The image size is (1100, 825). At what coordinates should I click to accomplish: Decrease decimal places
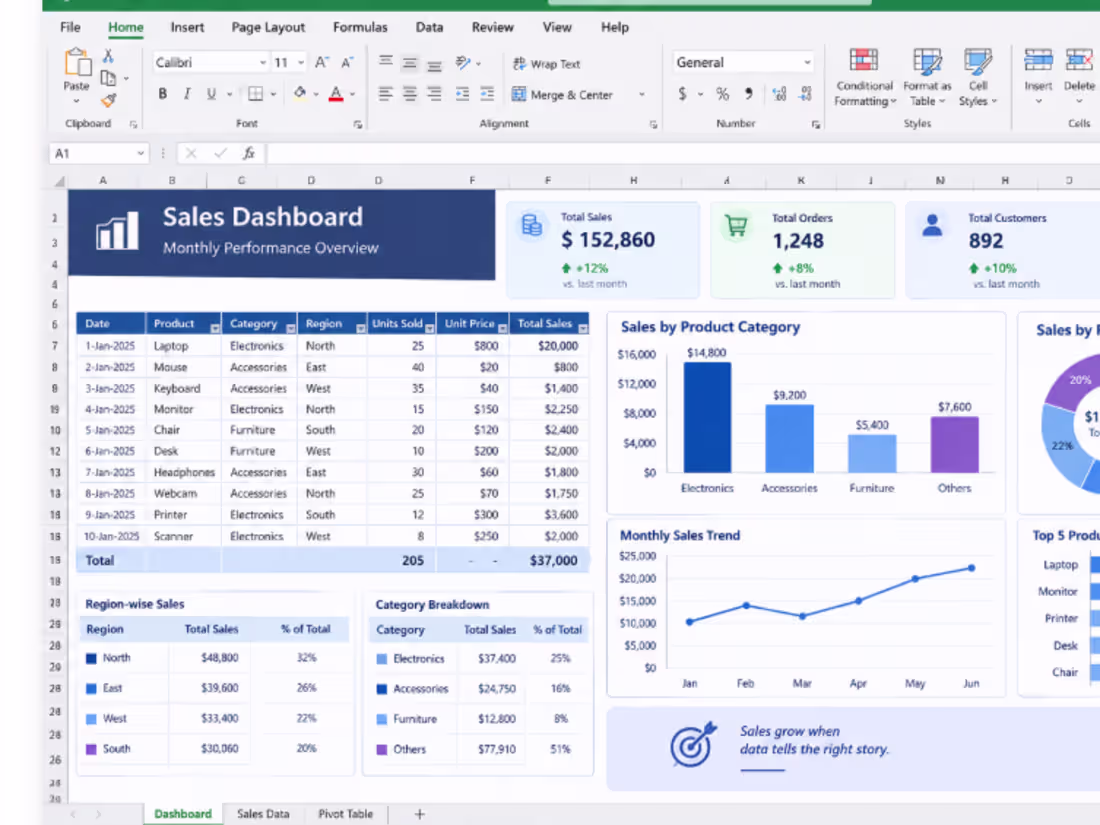(x=805, y=94)
